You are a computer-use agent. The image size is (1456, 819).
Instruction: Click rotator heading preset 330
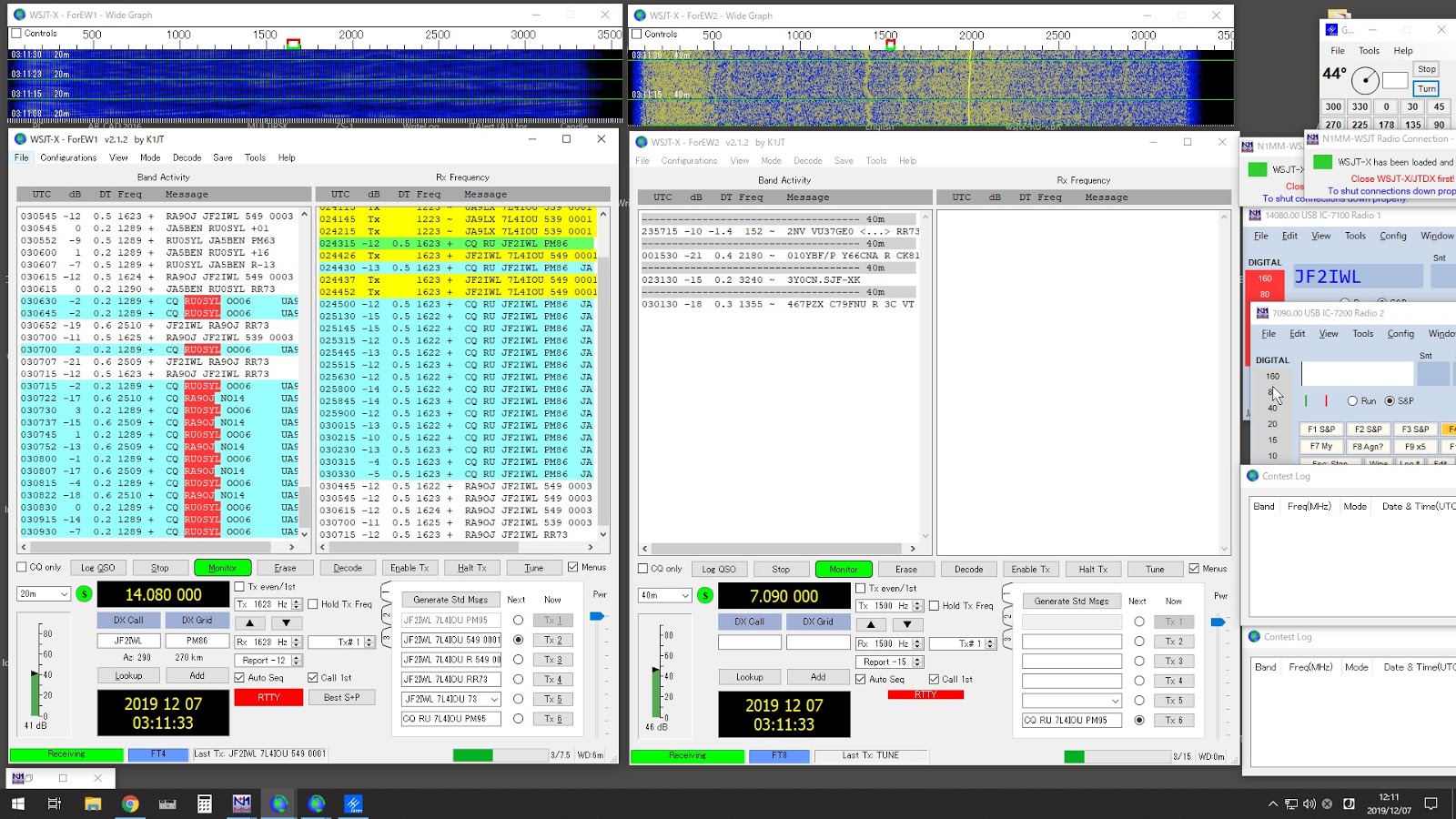click(1360, 106)
